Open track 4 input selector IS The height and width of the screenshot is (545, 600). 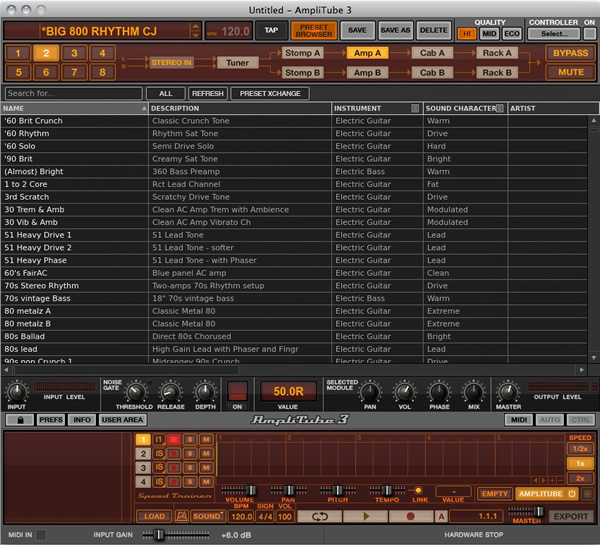(158, 481)
